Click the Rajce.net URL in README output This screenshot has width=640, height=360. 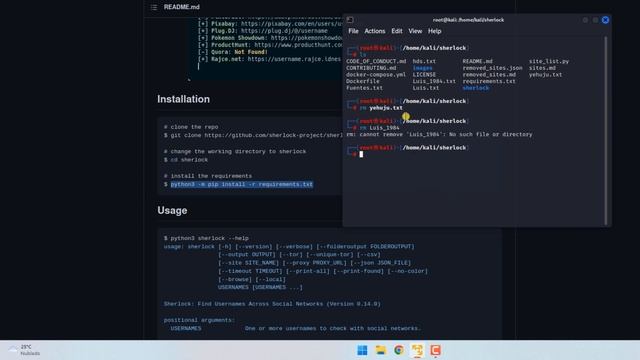pyautogui.click(x=294, y=59)
